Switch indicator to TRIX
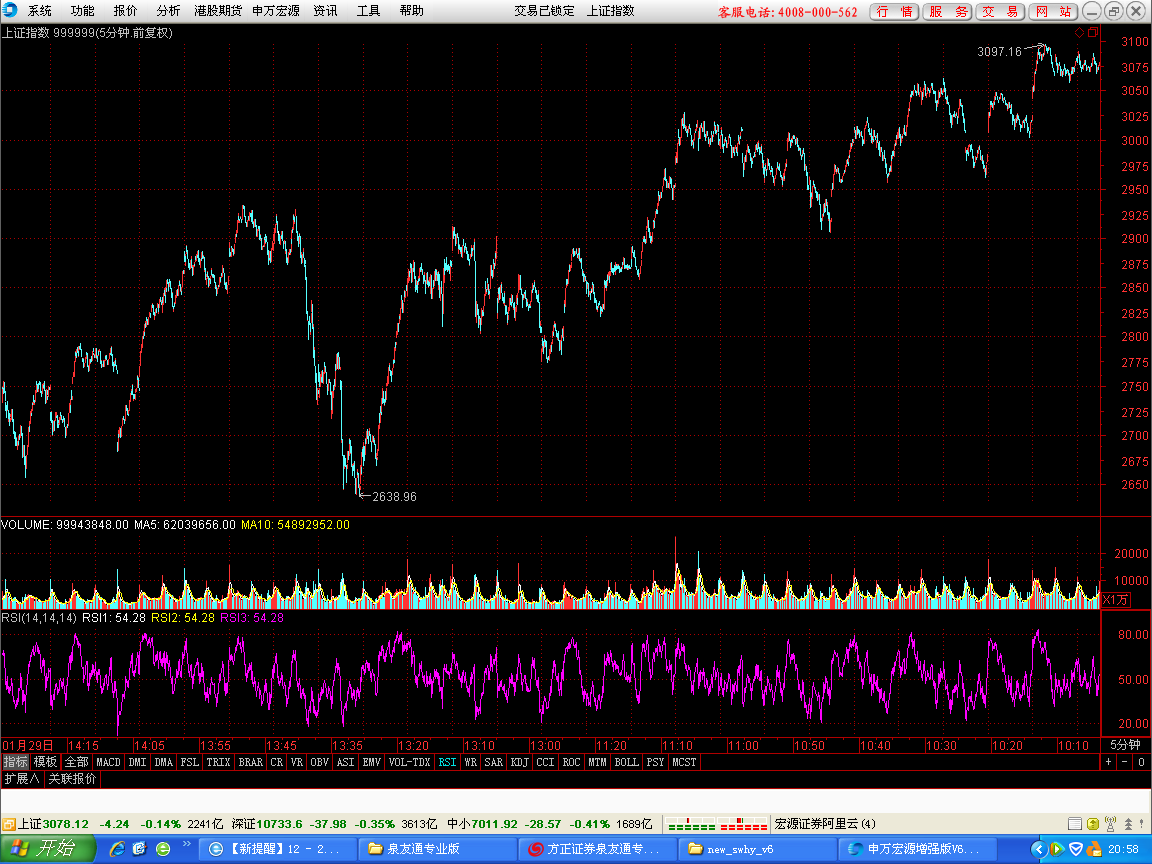The width and height of the screenshot is (1152, 864). pyautogui.click(x=218, y=762)
